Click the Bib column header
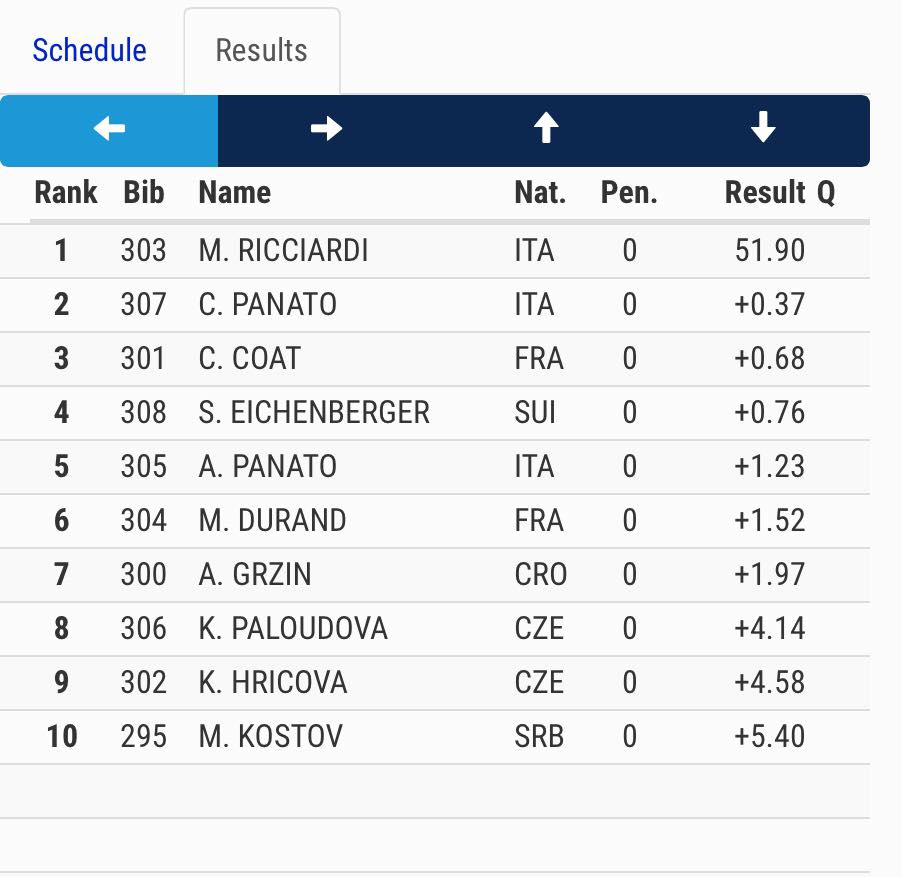 click(144, 192)
